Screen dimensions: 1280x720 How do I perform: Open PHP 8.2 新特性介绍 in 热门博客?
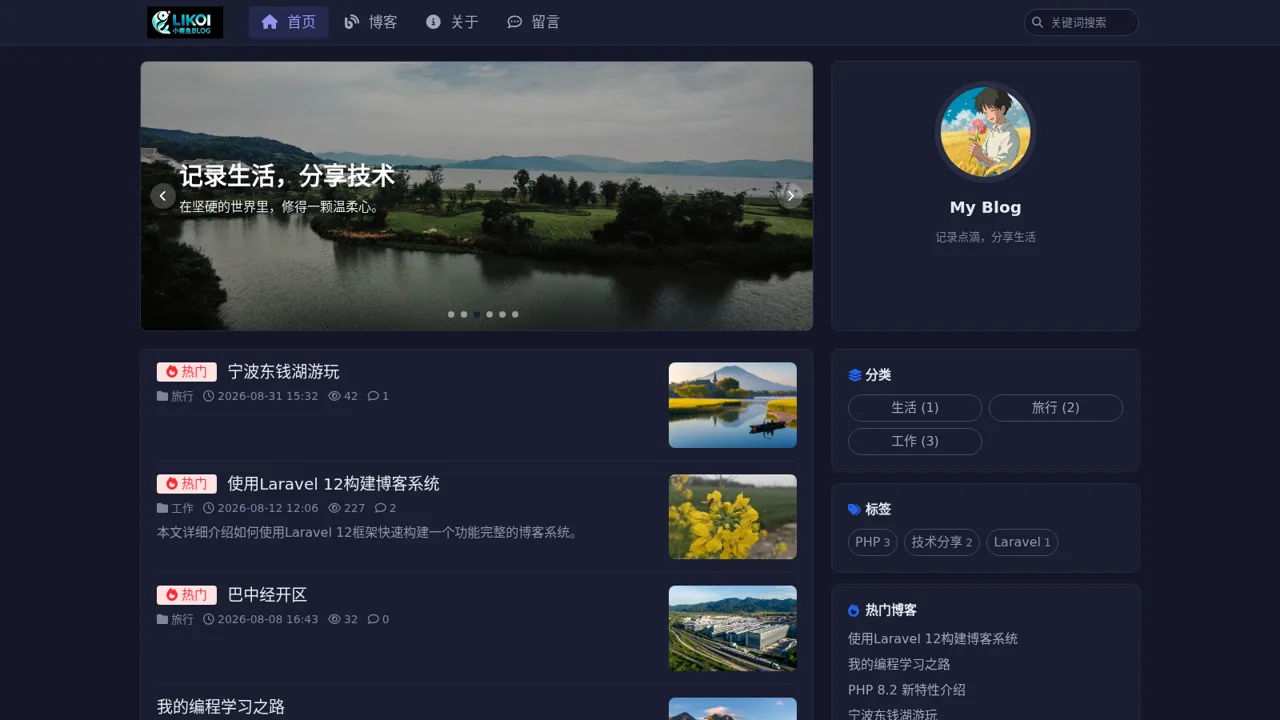tap(907, 690)
